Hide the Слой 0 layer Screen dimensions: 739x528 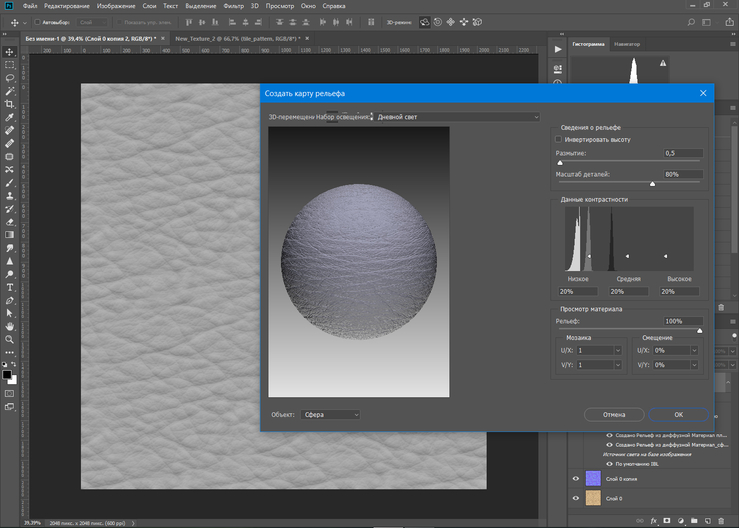point(575,498)
